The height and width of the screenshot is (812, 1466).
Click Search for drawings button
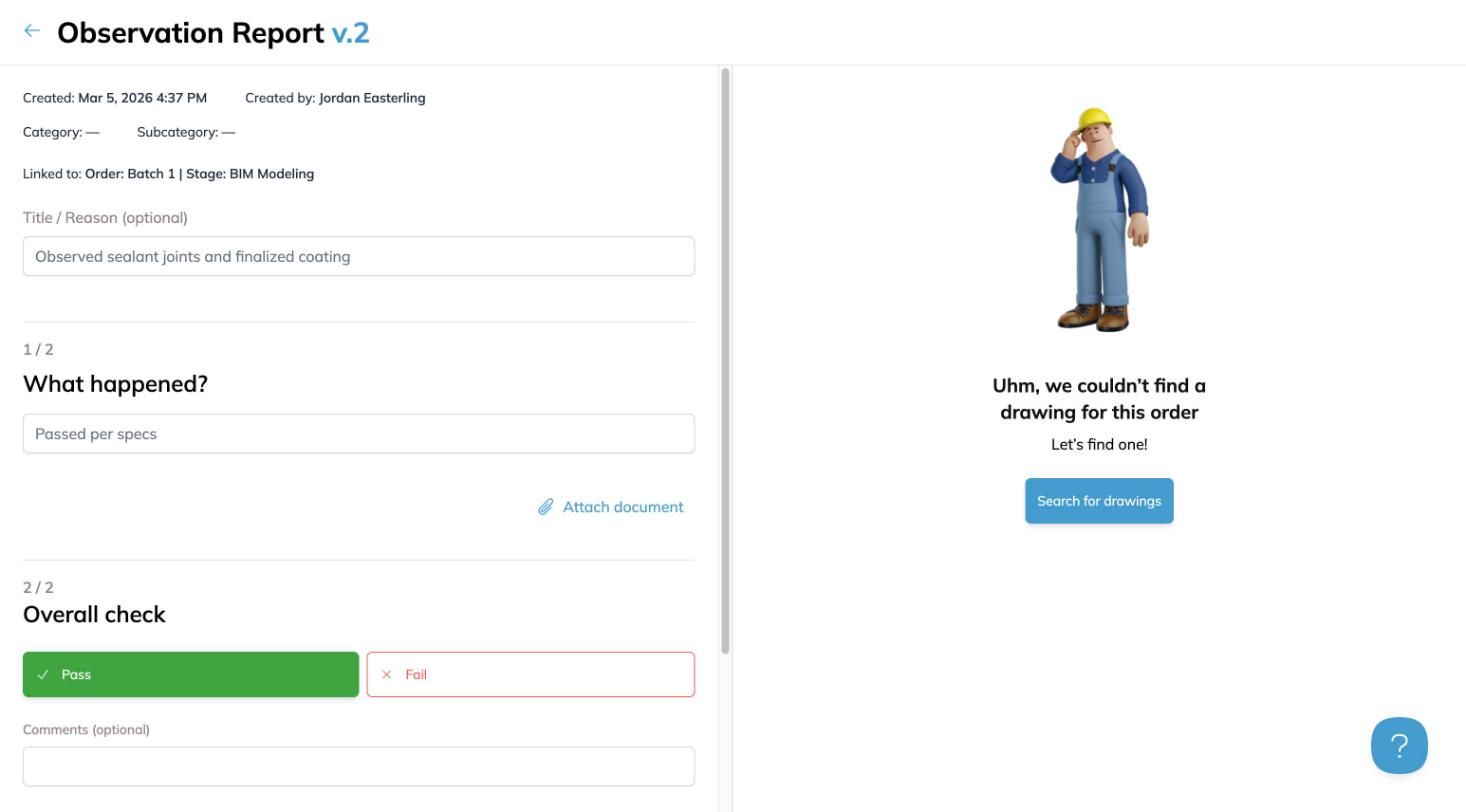pos(1099,501)
